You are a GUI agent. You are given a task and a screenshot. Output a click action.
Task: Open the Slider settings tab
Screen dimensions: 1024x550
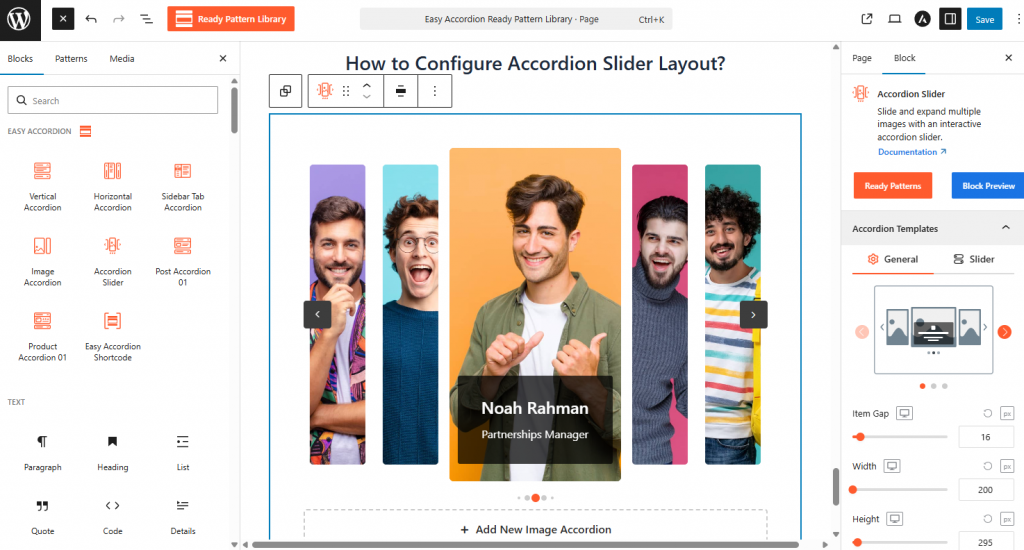(x=974, y=259)
